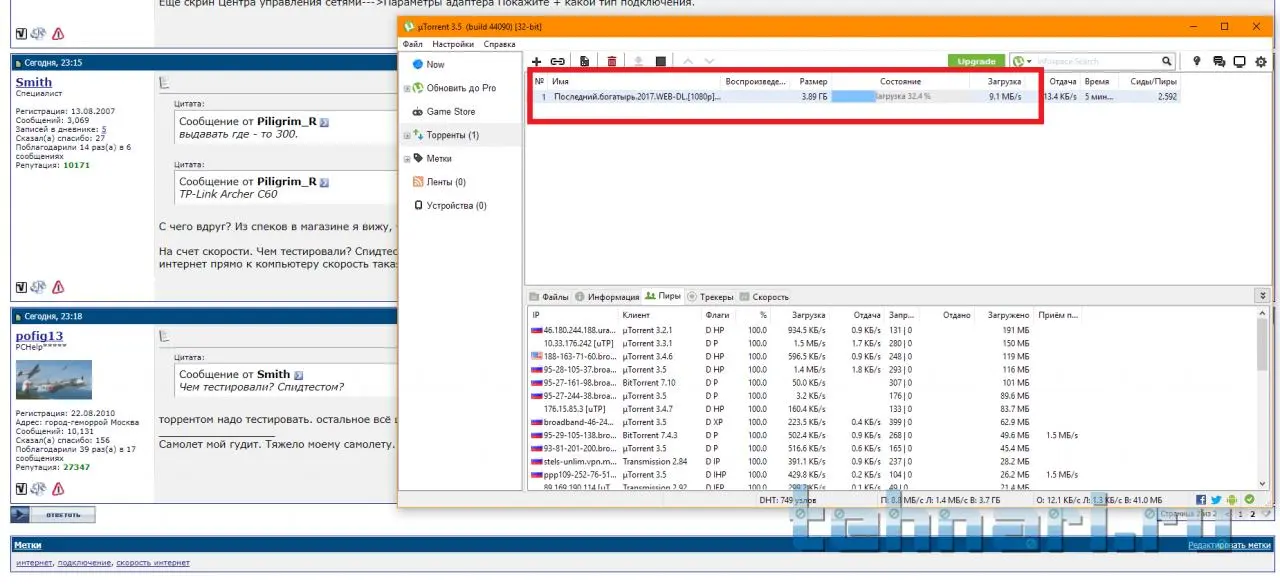1280x584 pixels.
Task: Click the download progress bar at 32.4%
Action: pyautogui.click(x=900, y=97)
